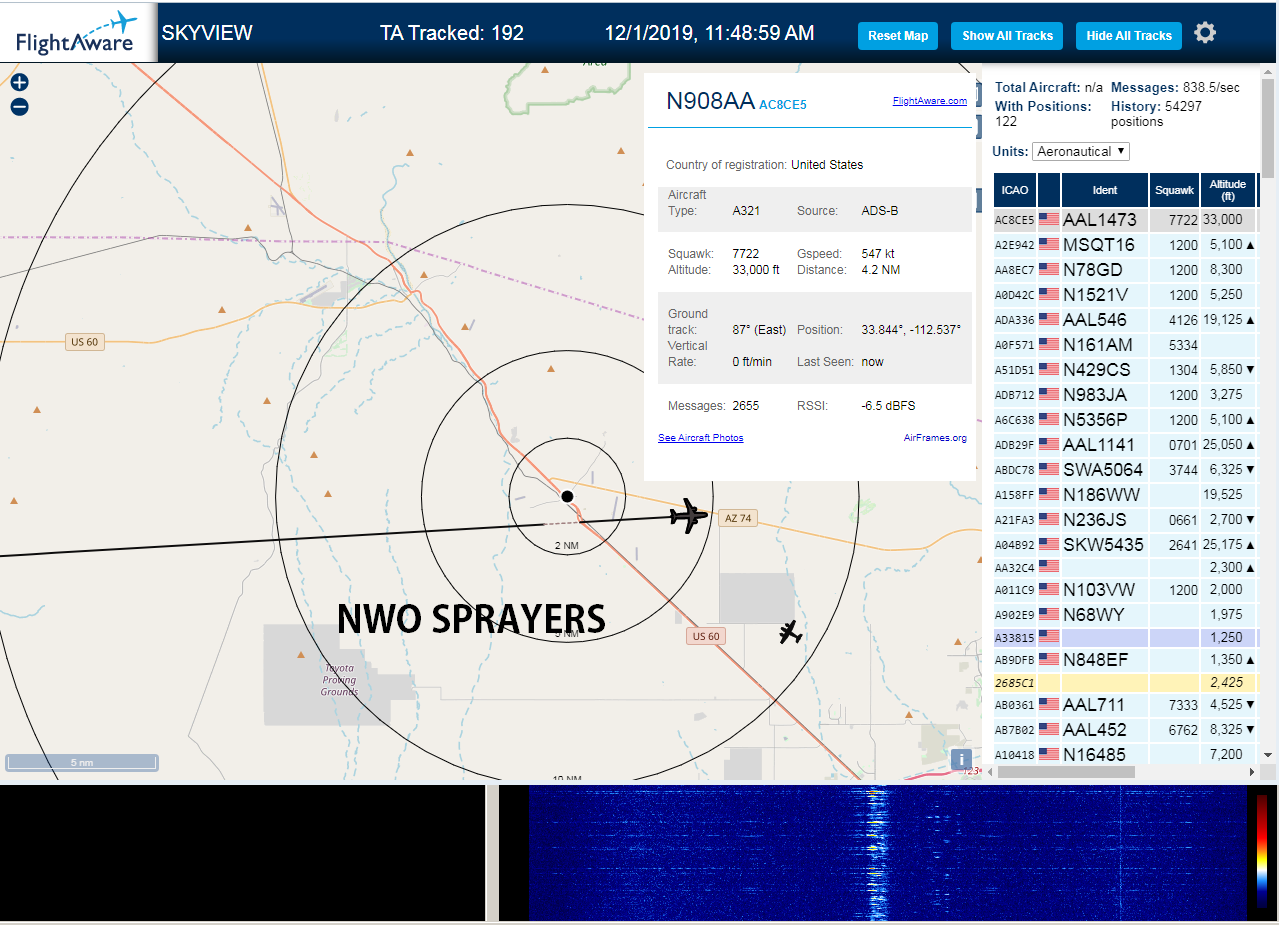Click the Toyota Proving Grounds map label
This screenshot has height=925, width=1279.
(x=339, y=680)
